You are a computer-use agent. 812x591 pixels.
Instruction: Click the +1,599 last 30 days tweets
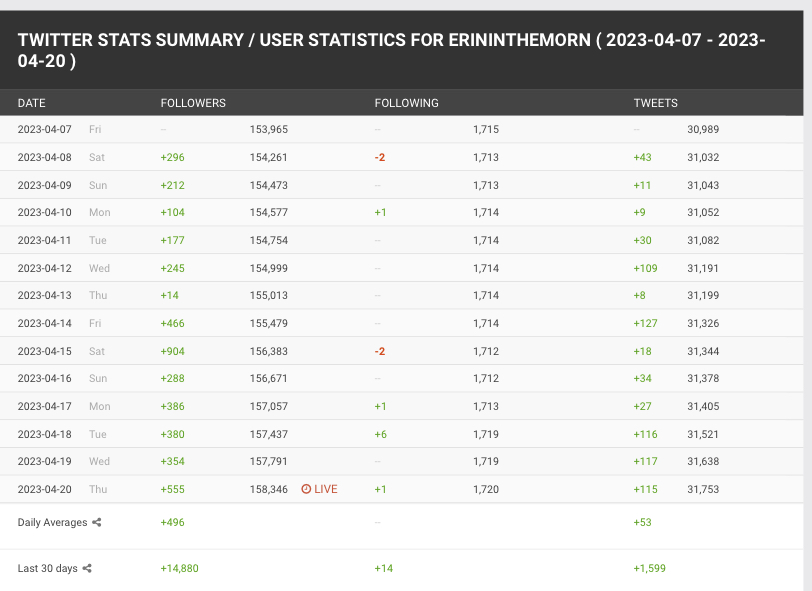pos(649,568)
